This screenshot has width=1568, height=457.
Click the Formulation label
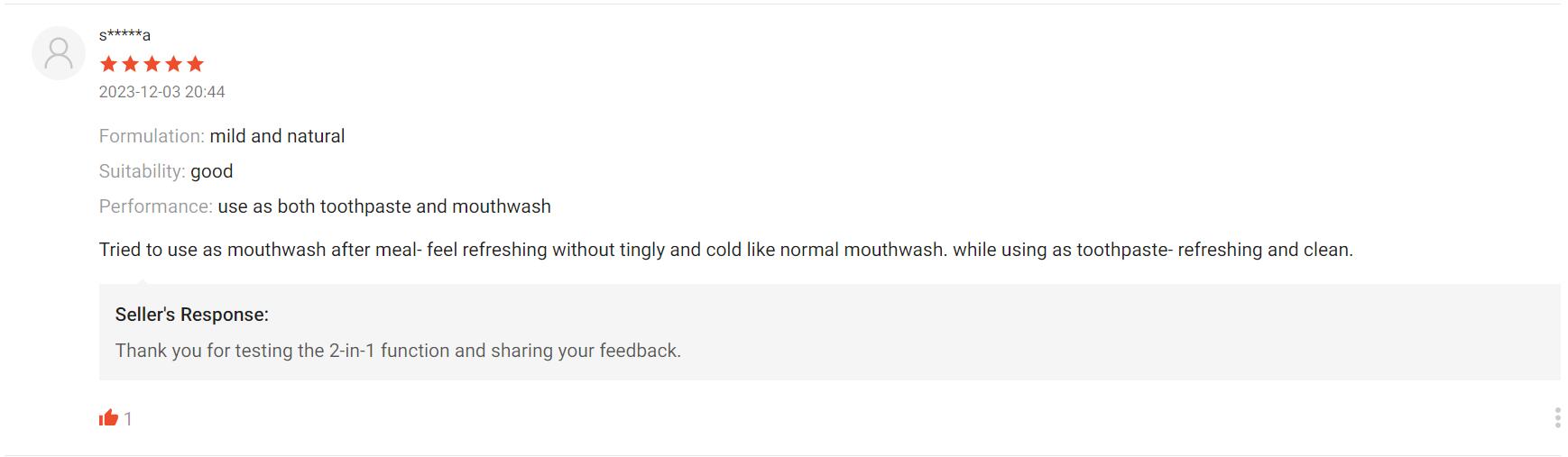point(152,136)
